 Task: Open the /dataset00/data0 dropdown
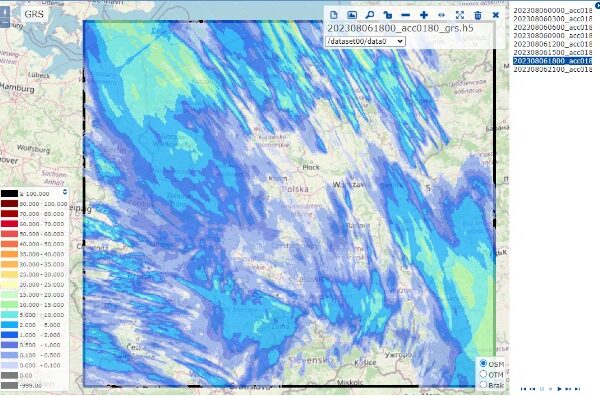coord(365,41)
